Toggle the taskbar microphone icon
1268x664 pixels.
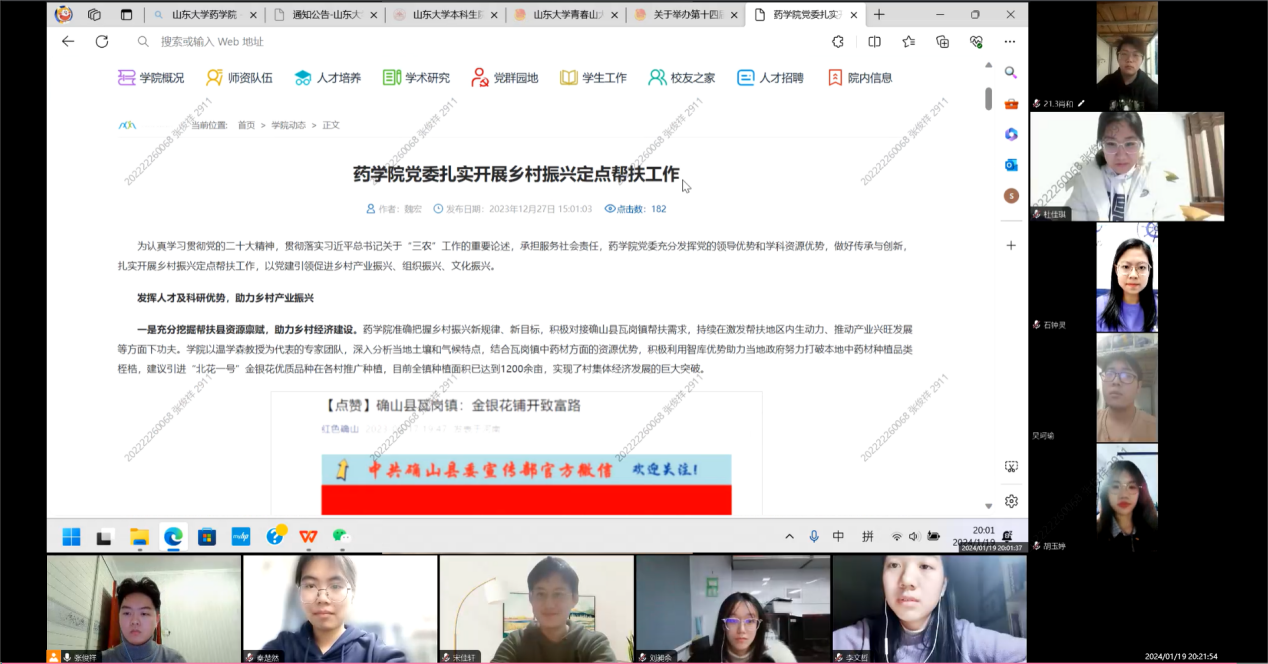pos(814,537)
